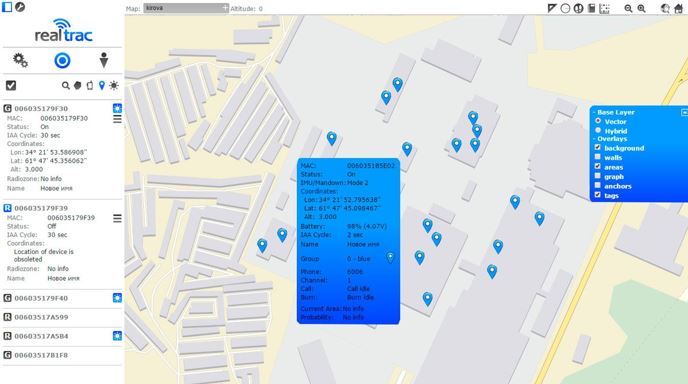Viewport: 688px width, 384px height.
Task: Open the settings gears icon
Action: click(x=20, y=60)
